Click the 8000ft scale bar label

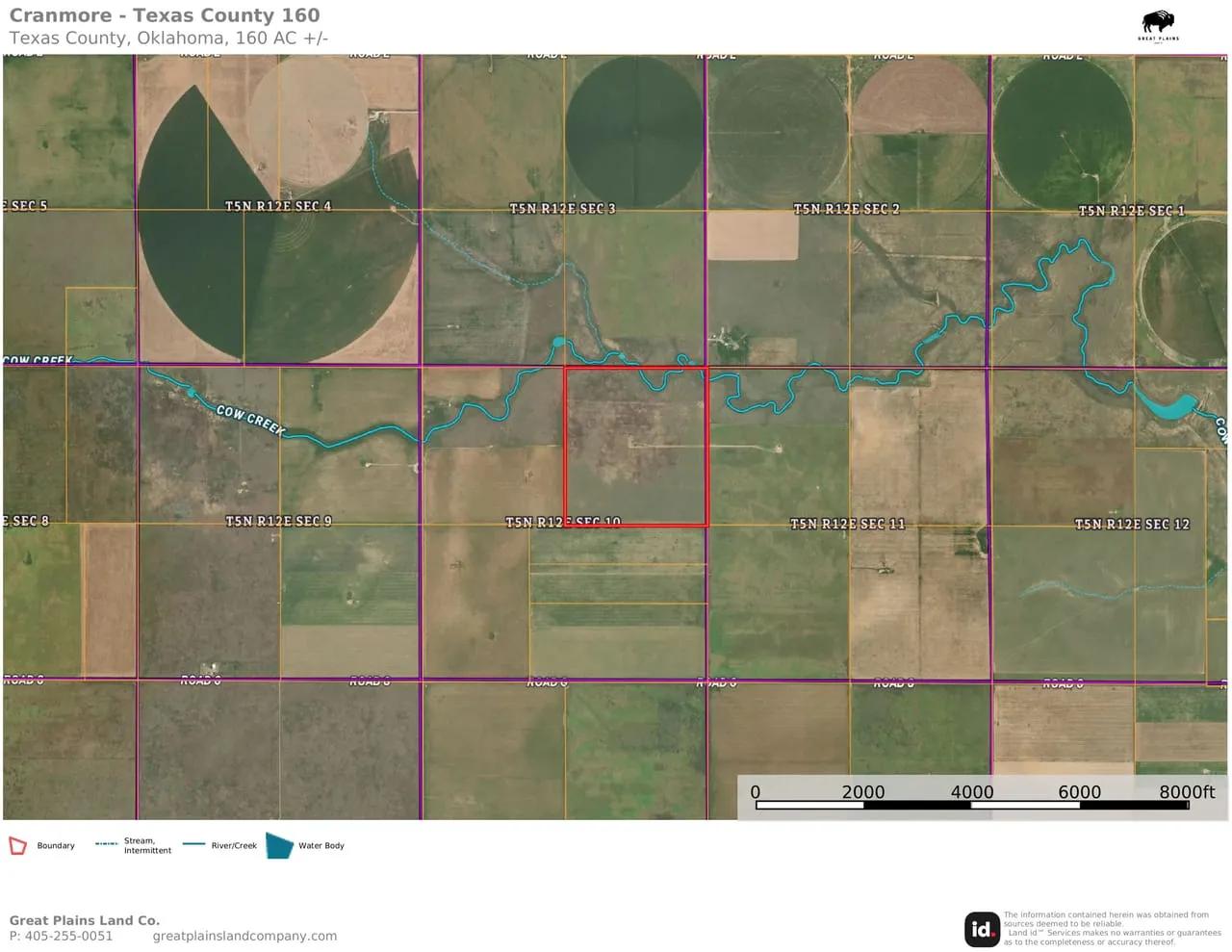[x=1187, y=791]
